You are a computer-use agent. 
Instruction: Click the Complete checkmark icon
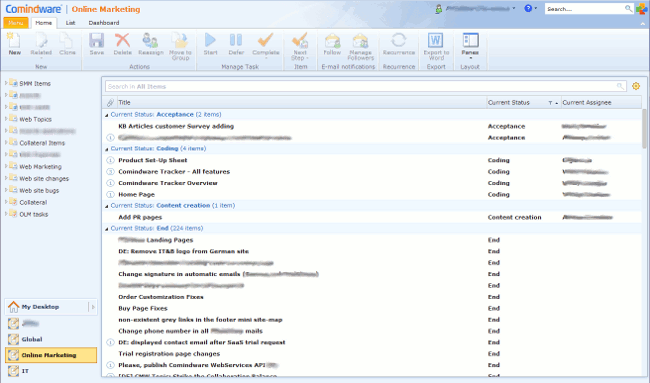pos(265,41)
